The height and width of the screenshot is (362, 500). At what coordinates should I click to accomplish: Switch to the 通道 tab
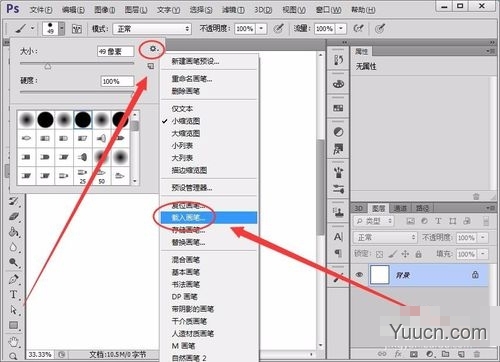pos(400,209)
